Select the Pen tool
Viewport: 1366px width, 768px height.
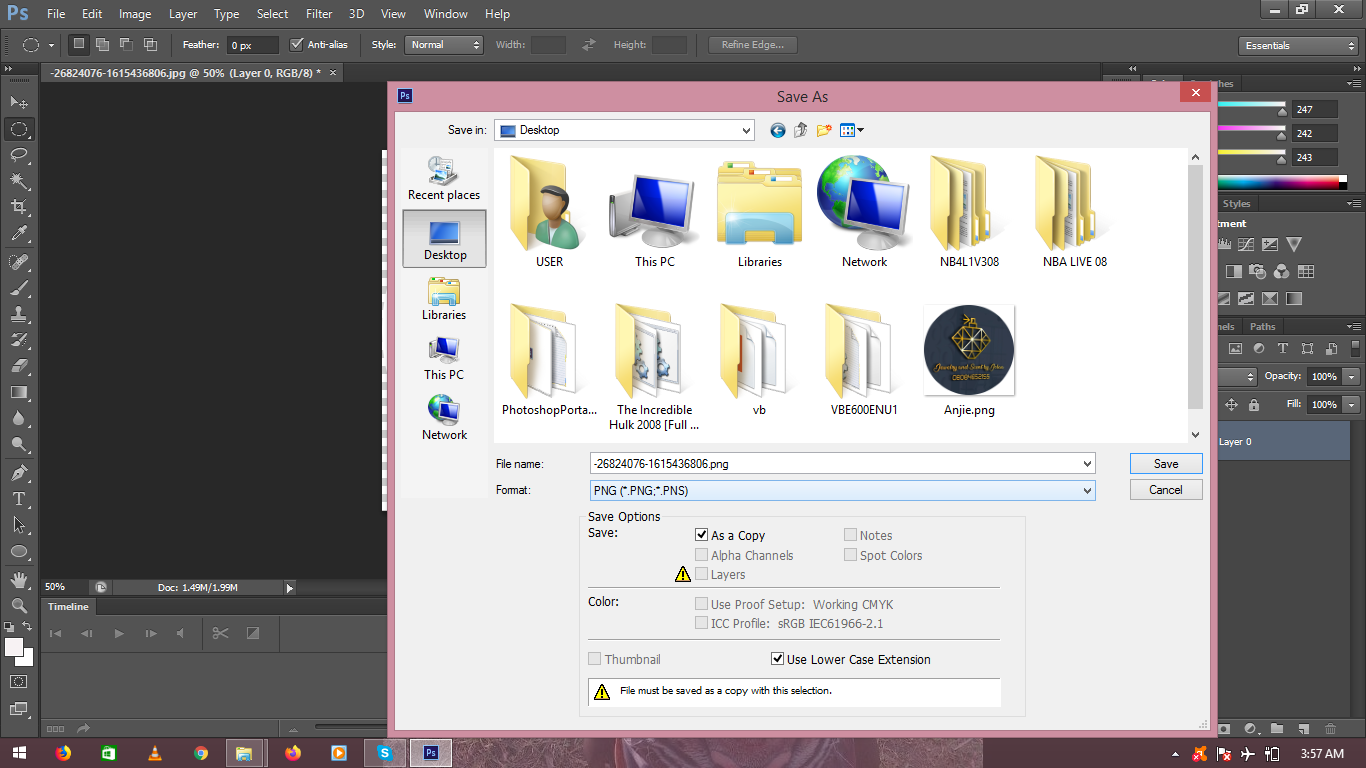[x=19, y=473]
